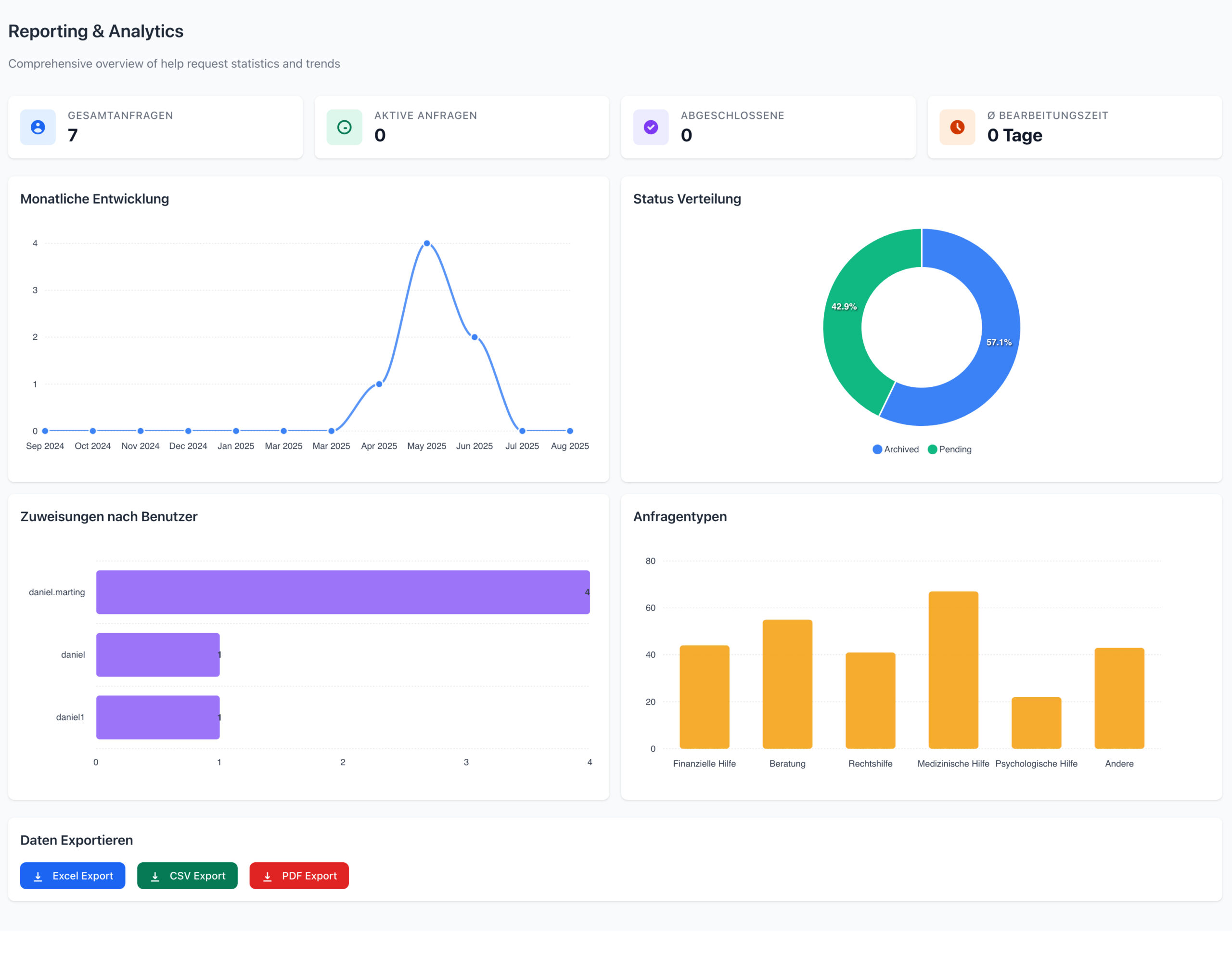Select the daniel1 purple bar
The width and height of the screenshot is (1232, 959).
coord(157,717)
